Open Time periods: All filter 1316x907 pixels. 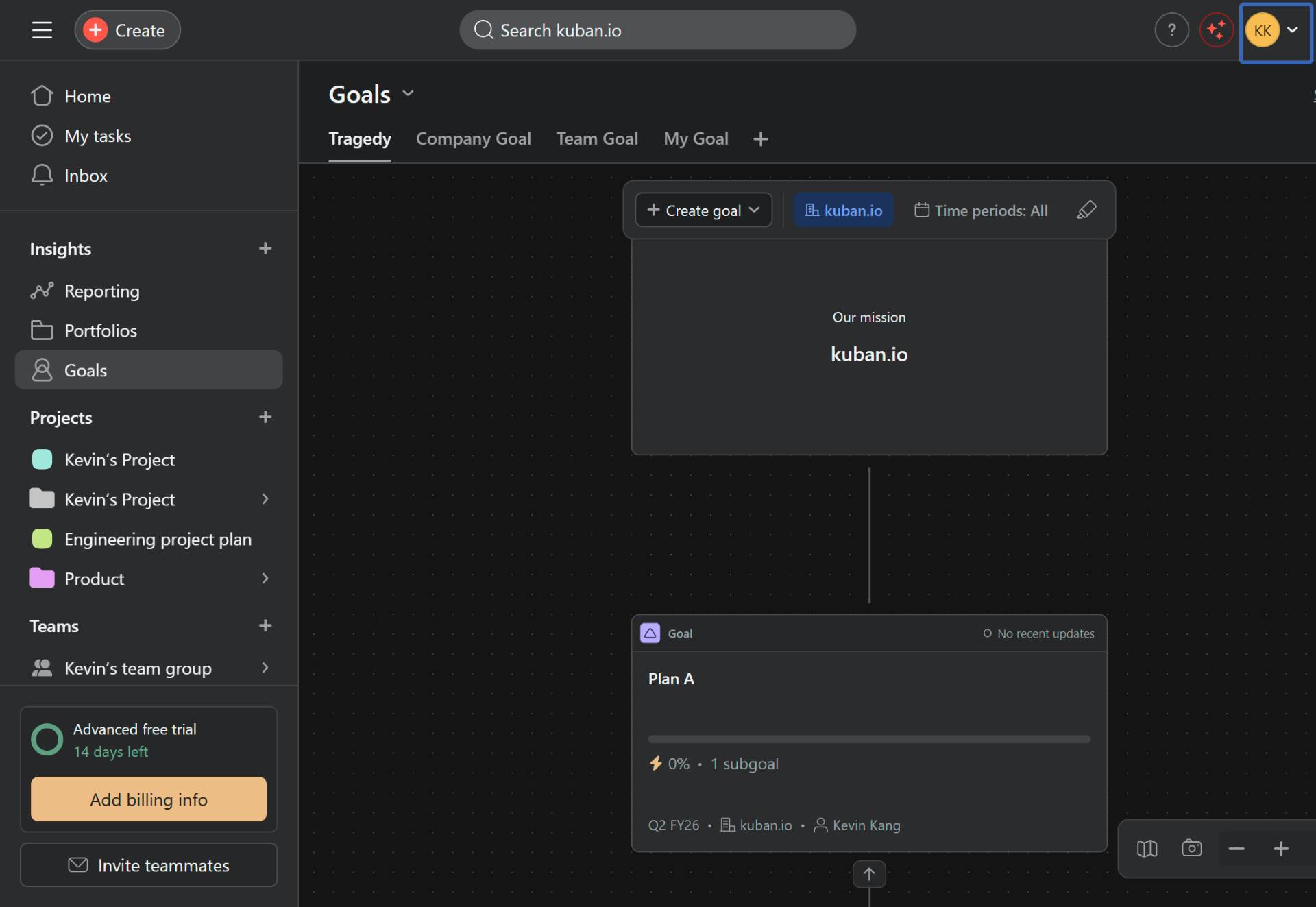pyautogui.click(x=981, y=210)
